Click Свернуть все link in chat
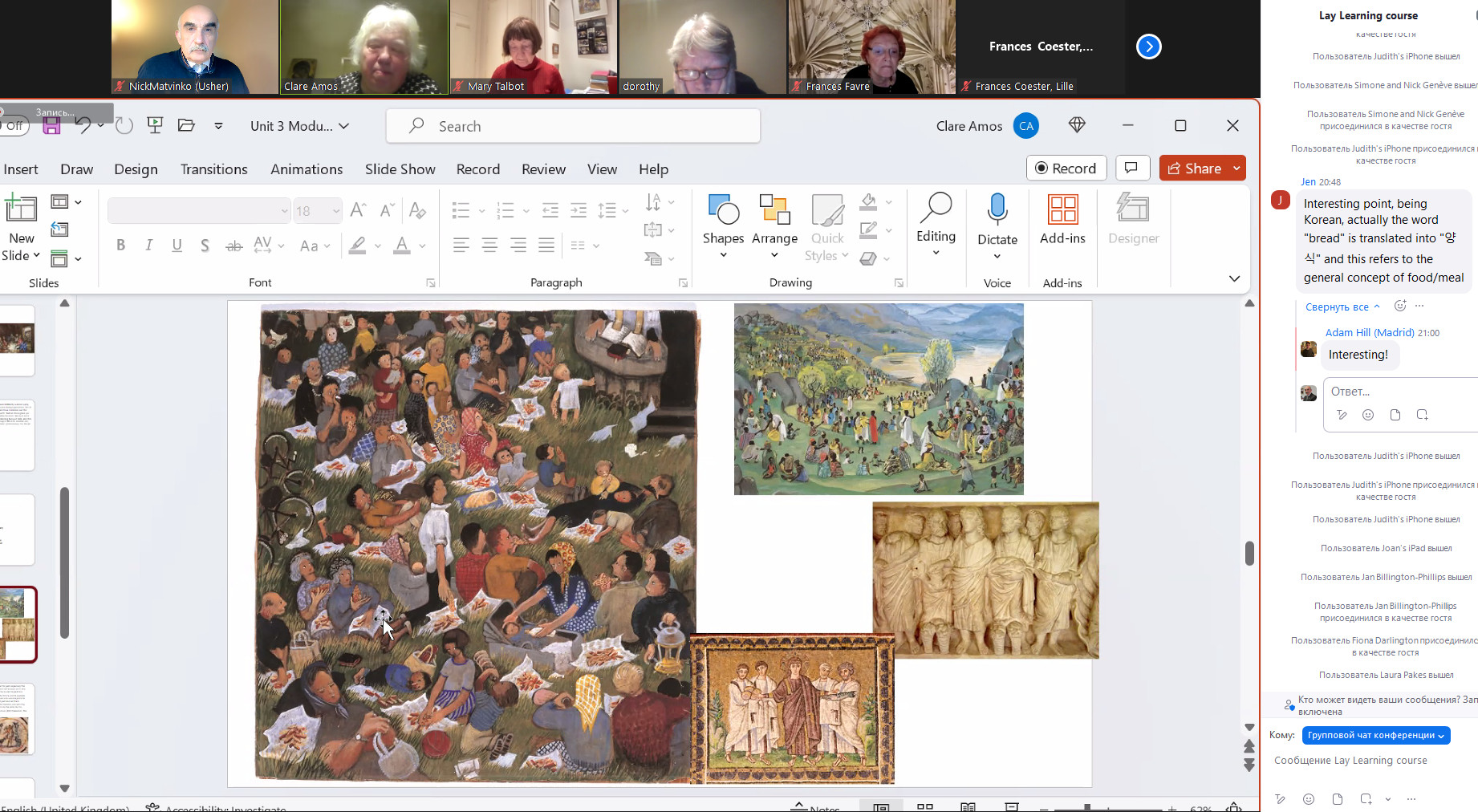This screenshot has height=812, width=1478. pyautogui.click(x=1342, y=307)
